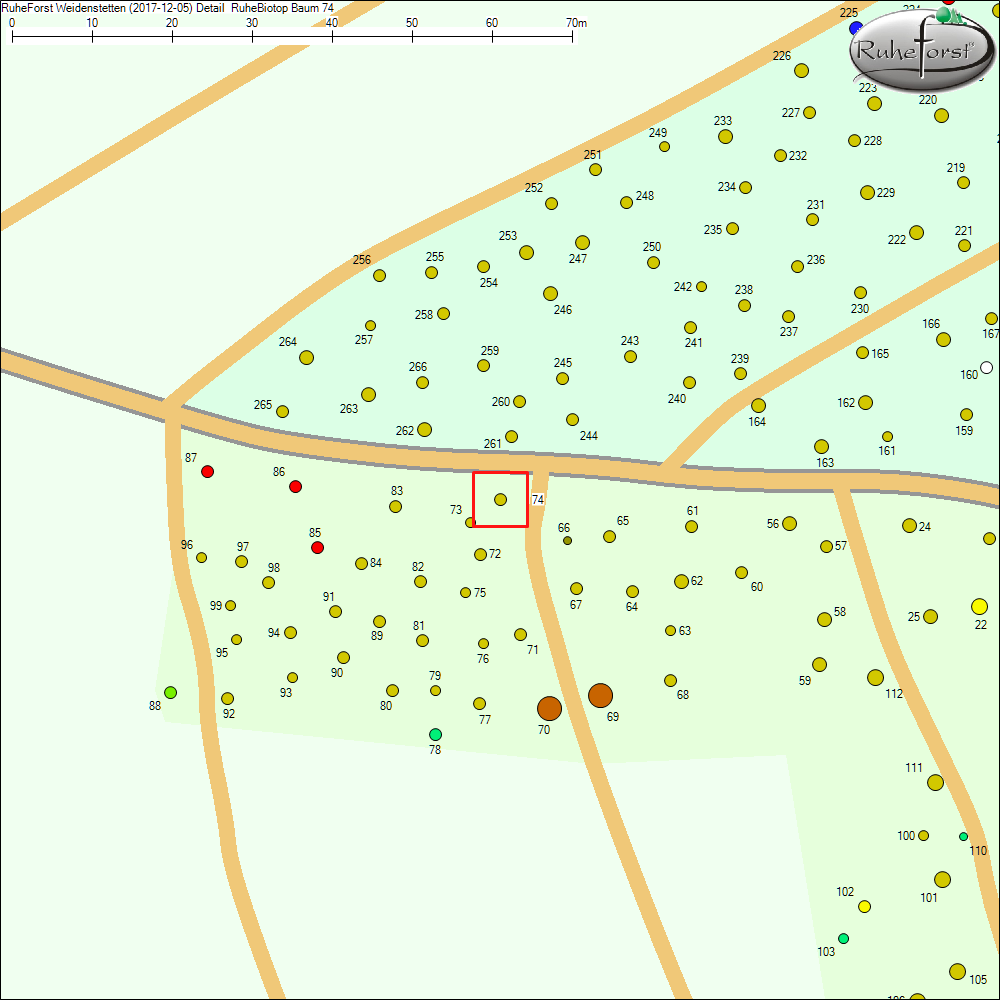Select the small dark tree 66 marker
Image resolution: width=1000 pixels, height=1000 pixels.
567,540
